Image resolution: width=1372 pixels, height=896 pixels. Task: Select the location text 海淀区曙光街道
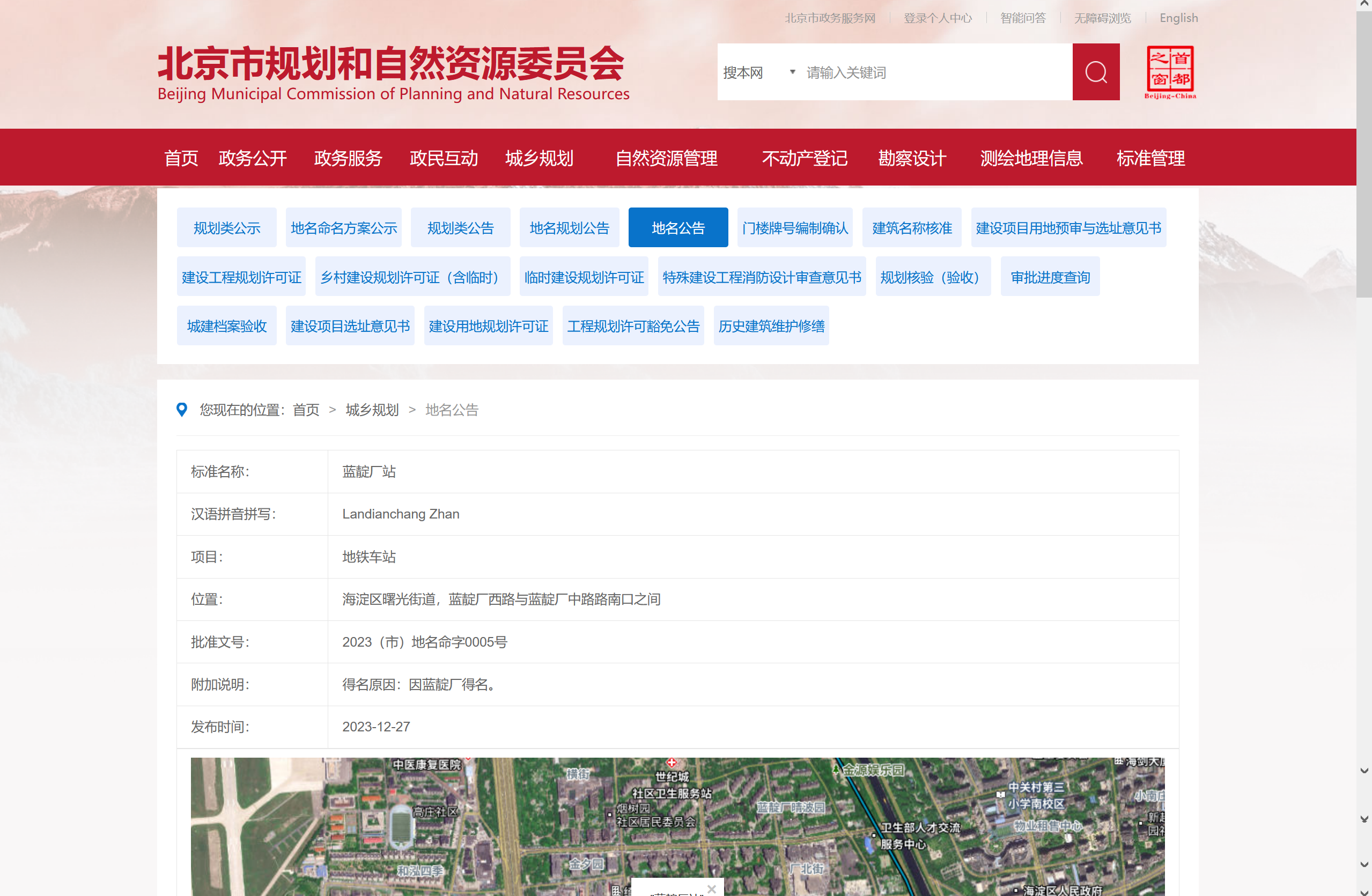[388, 599]
